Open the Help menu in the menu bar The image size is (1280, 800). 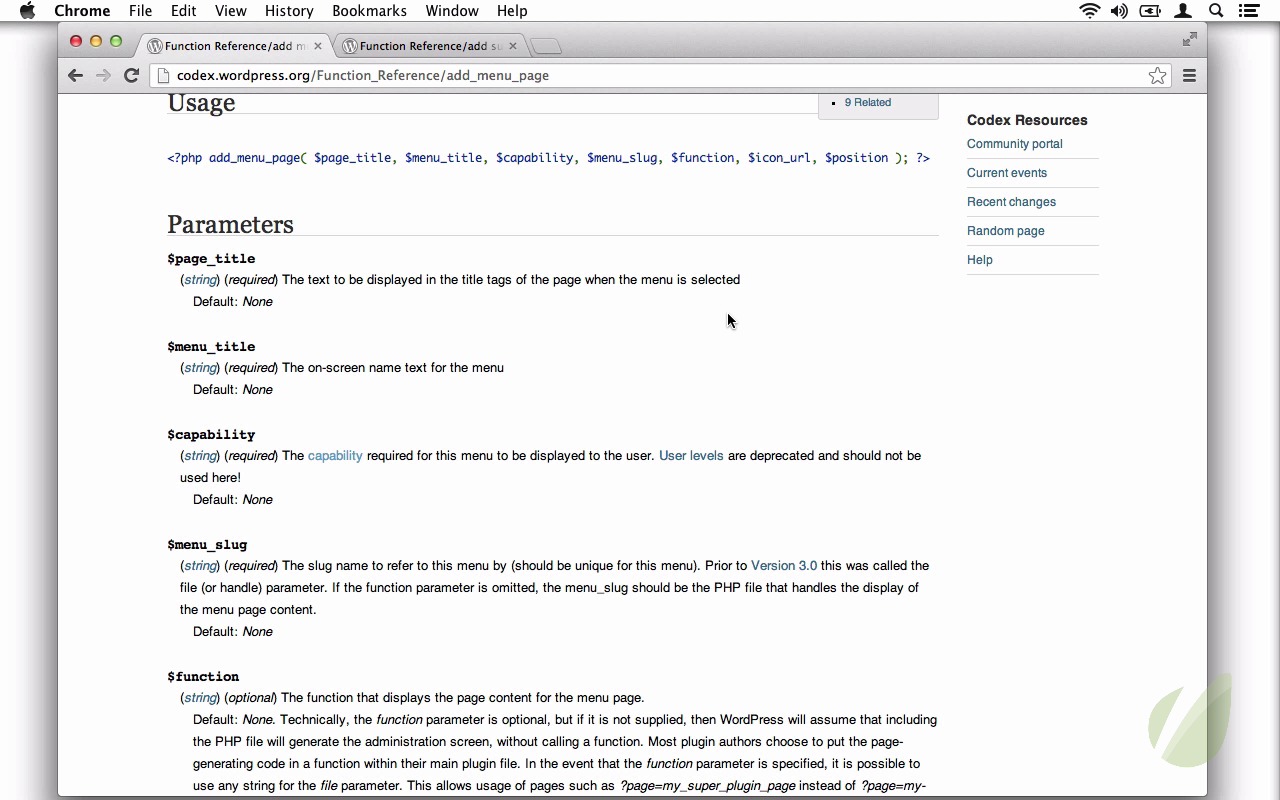(x=512, y=11)
